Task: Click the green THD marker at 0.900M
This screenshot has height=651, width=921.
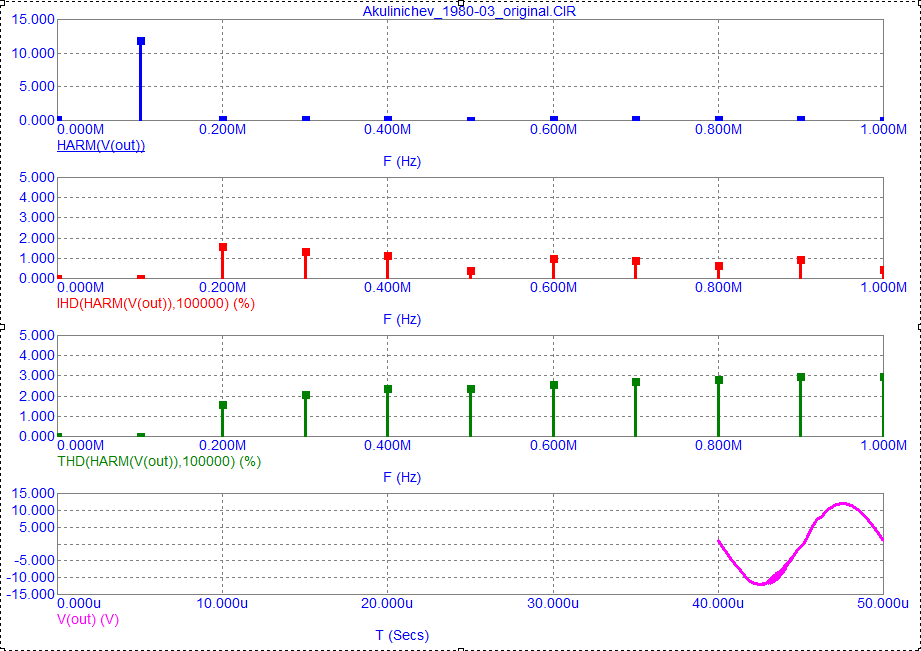Action: [801, 377]
